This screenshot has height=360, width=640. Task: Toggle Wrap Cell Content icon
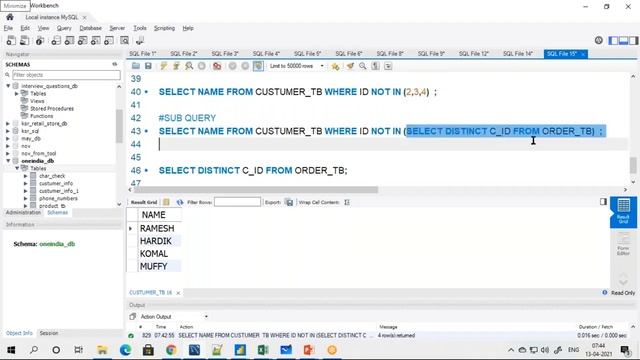(x=347, y=202)
